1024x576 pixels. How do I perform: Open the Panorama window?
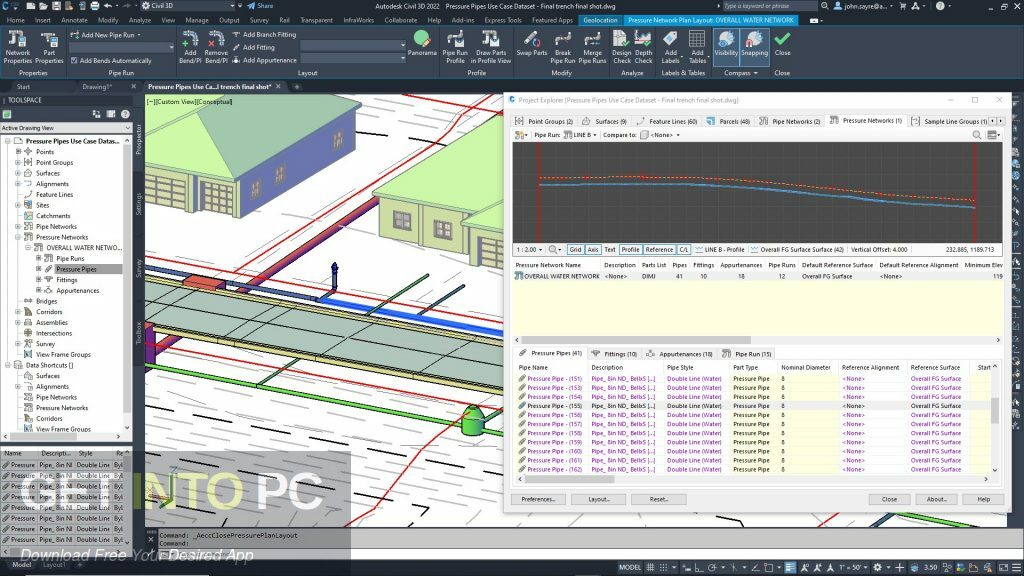[x=422, y=43]
